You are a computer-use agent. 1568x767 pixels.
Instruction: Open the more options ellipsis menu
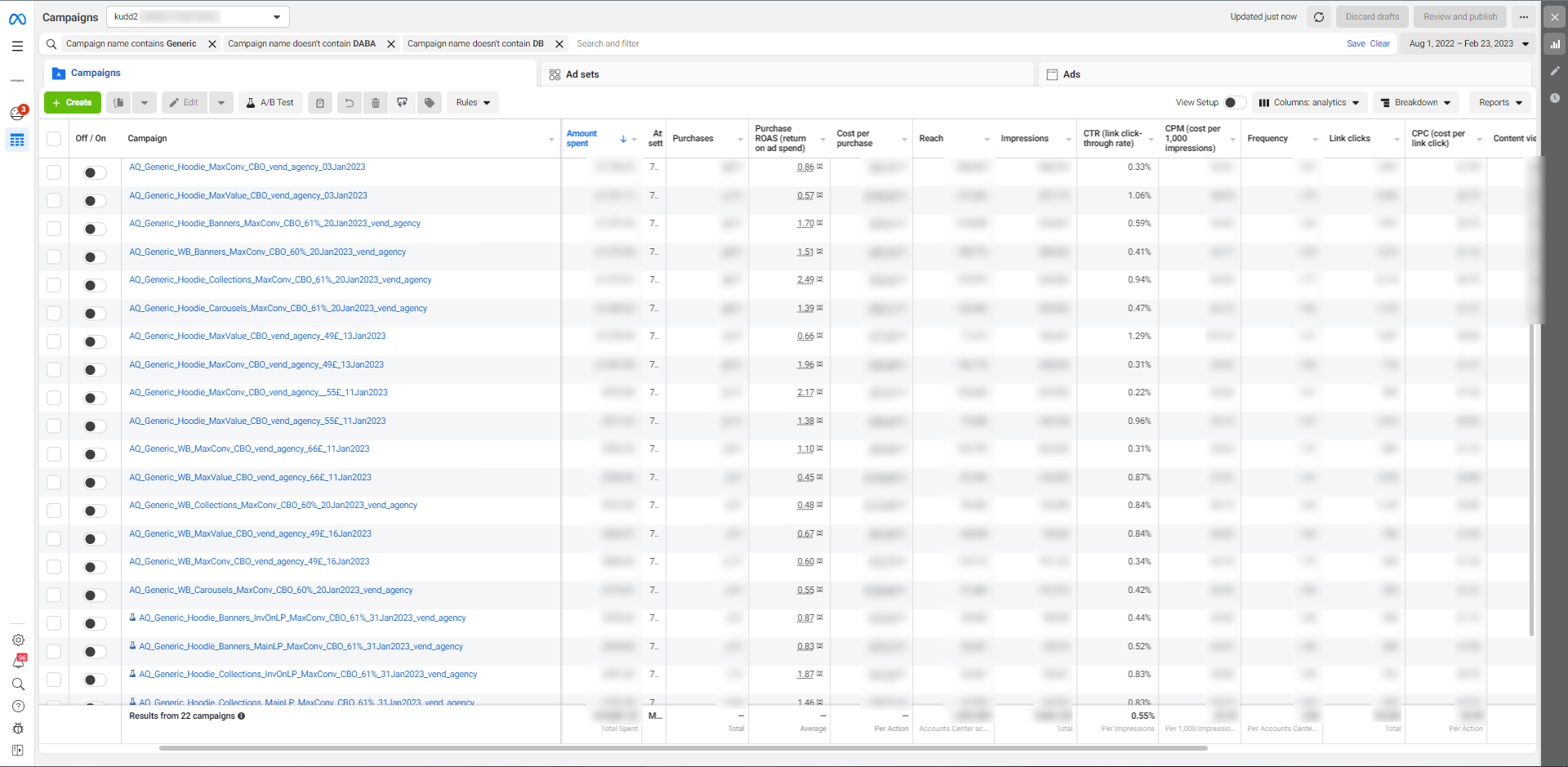point(1524,17)
